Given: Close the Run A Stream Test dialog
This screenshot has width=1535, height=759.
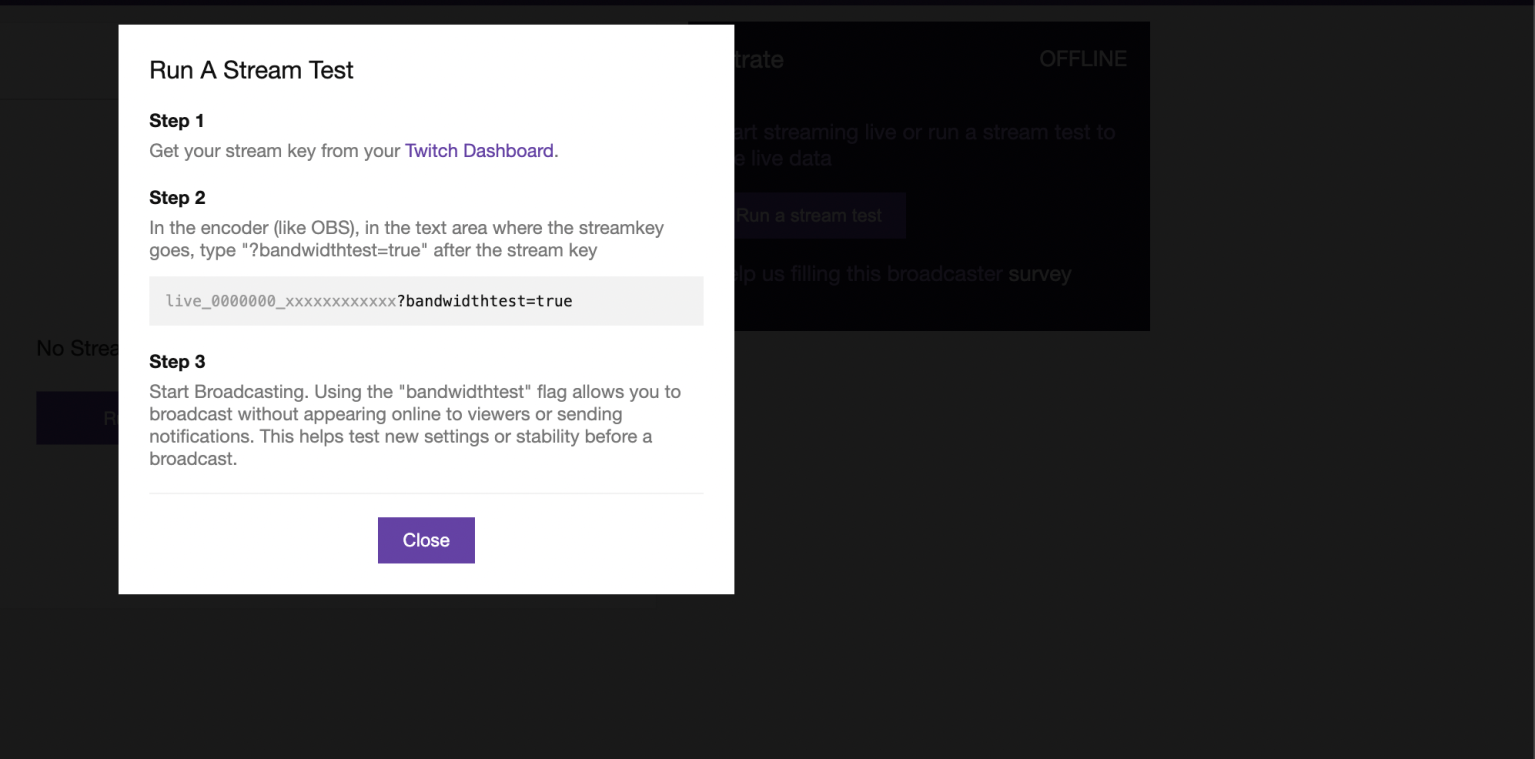Looking at the screenshot, I should pyautogui.click(x=426, y=540).
